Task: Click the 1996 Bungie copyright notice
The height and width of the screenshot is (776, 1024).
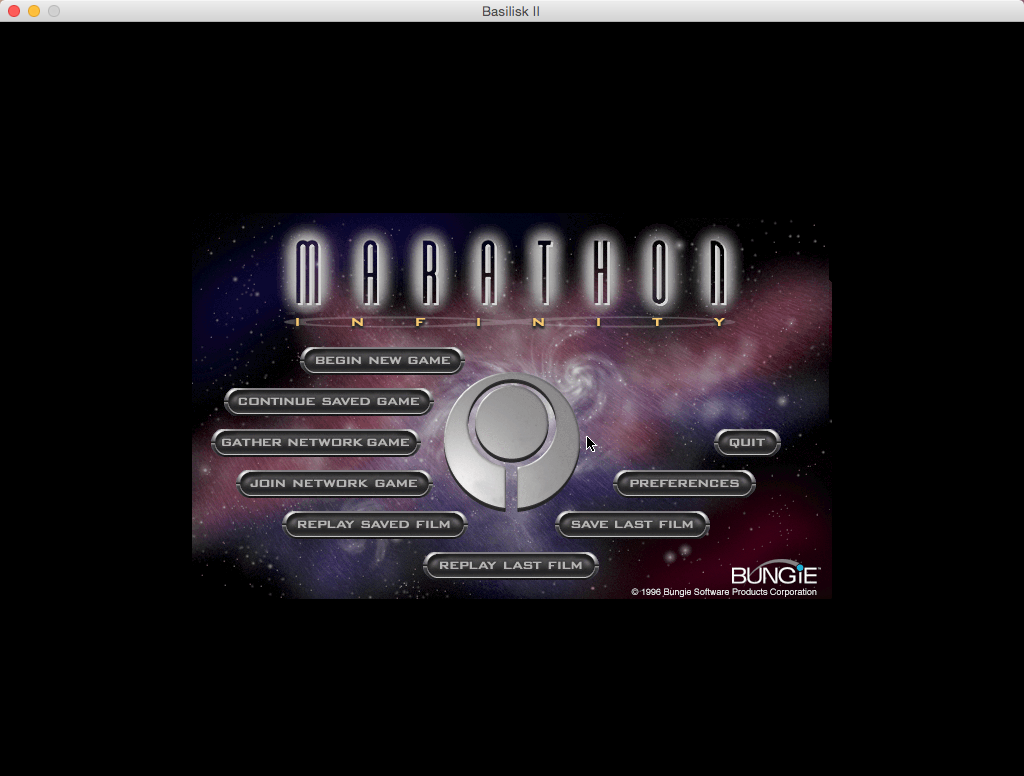Action: tap(723, 592)
